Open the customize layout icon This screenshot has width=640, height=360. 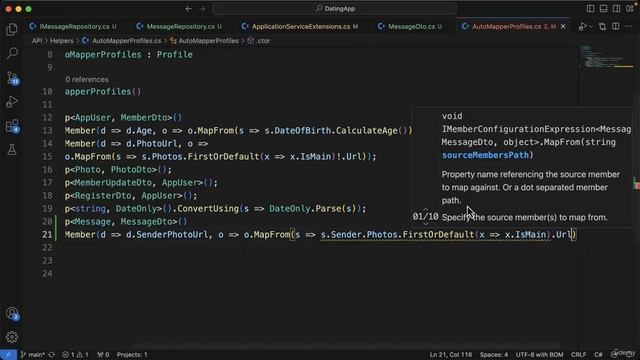[x=629, y=9]
